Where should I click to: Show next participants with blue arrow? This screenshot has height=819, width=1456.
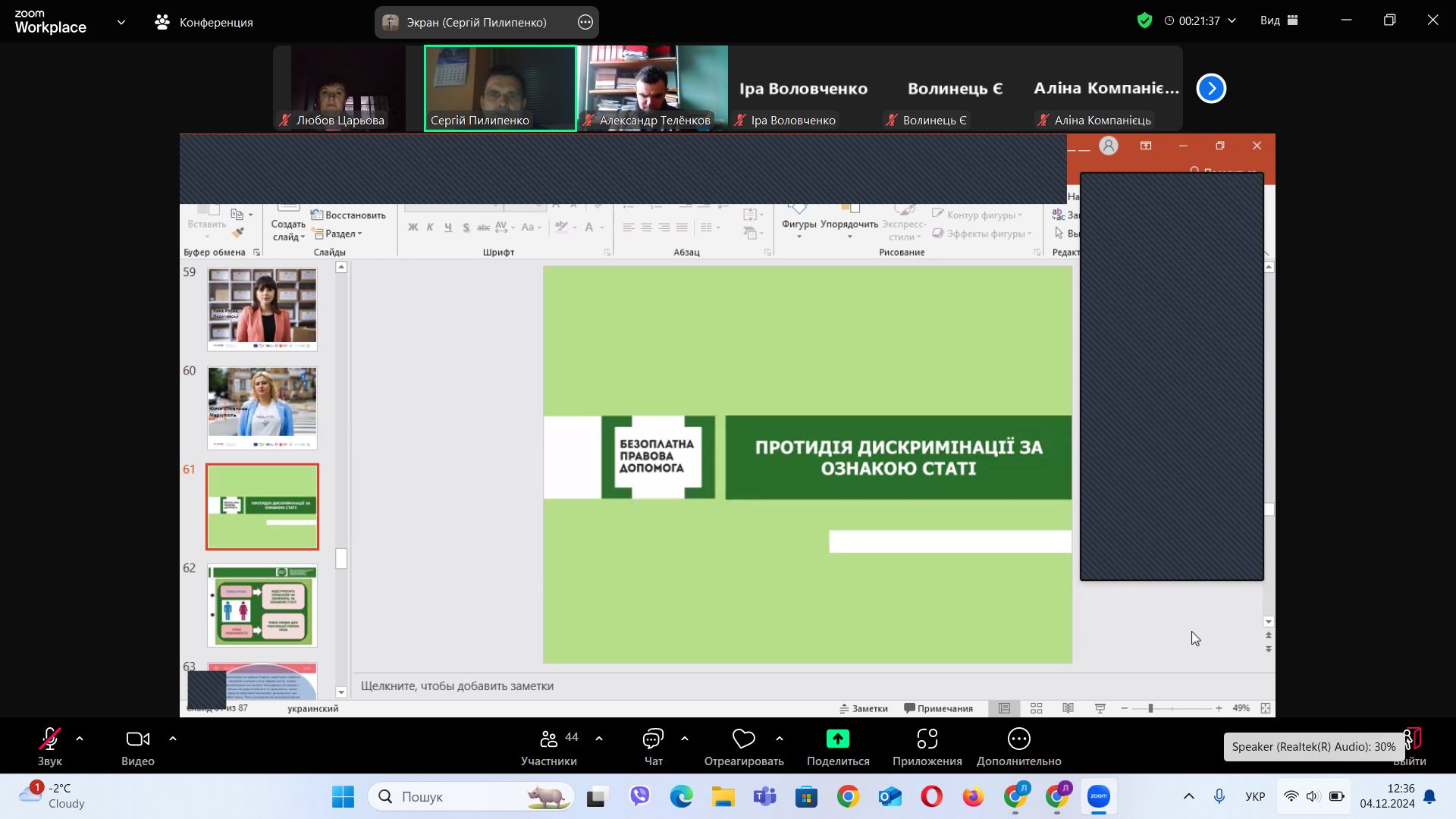[1211, 89]
